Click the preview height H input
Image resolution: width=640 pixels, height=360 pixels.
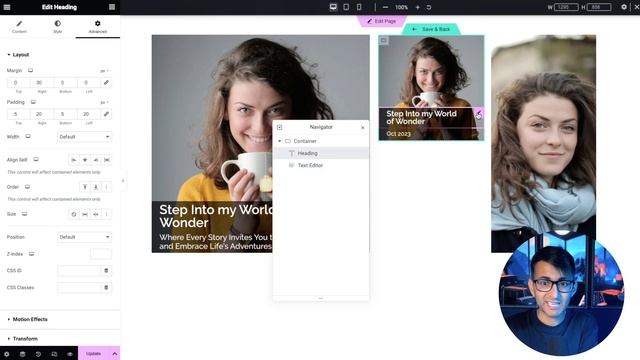(599, 7)
